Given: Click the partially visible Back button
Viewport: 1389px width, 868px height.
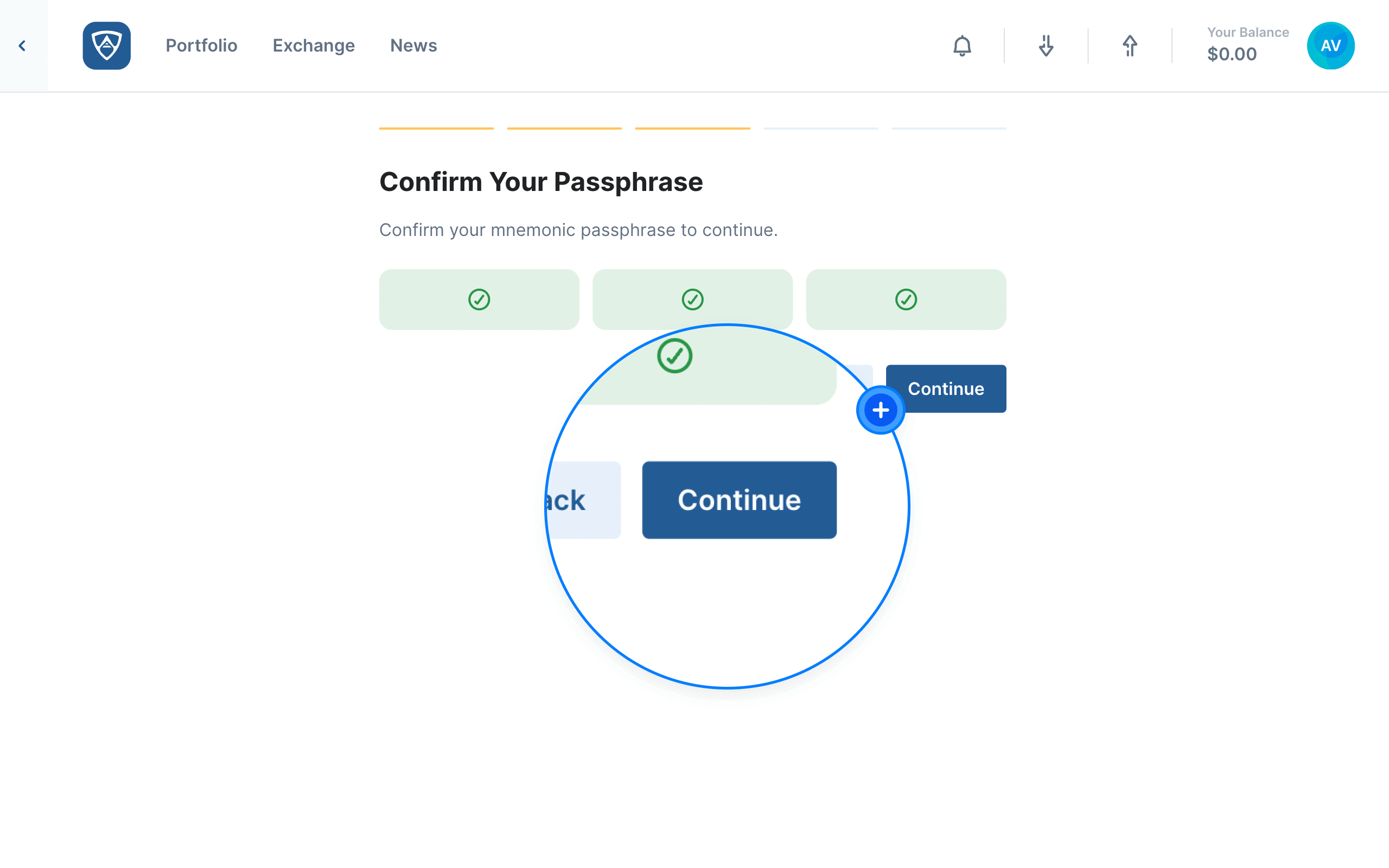Looking at the screenshot, I should (583, 500).
